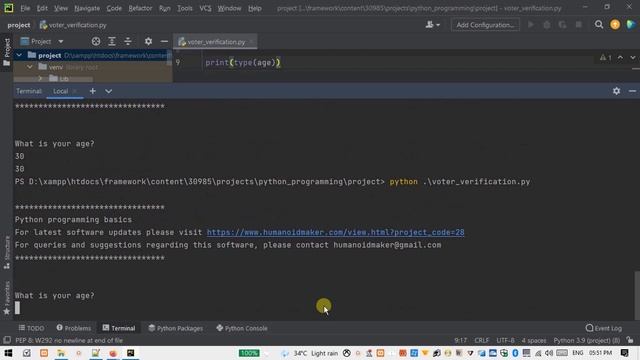
Task: Open the Event Log
Action: tap(604, 328)
